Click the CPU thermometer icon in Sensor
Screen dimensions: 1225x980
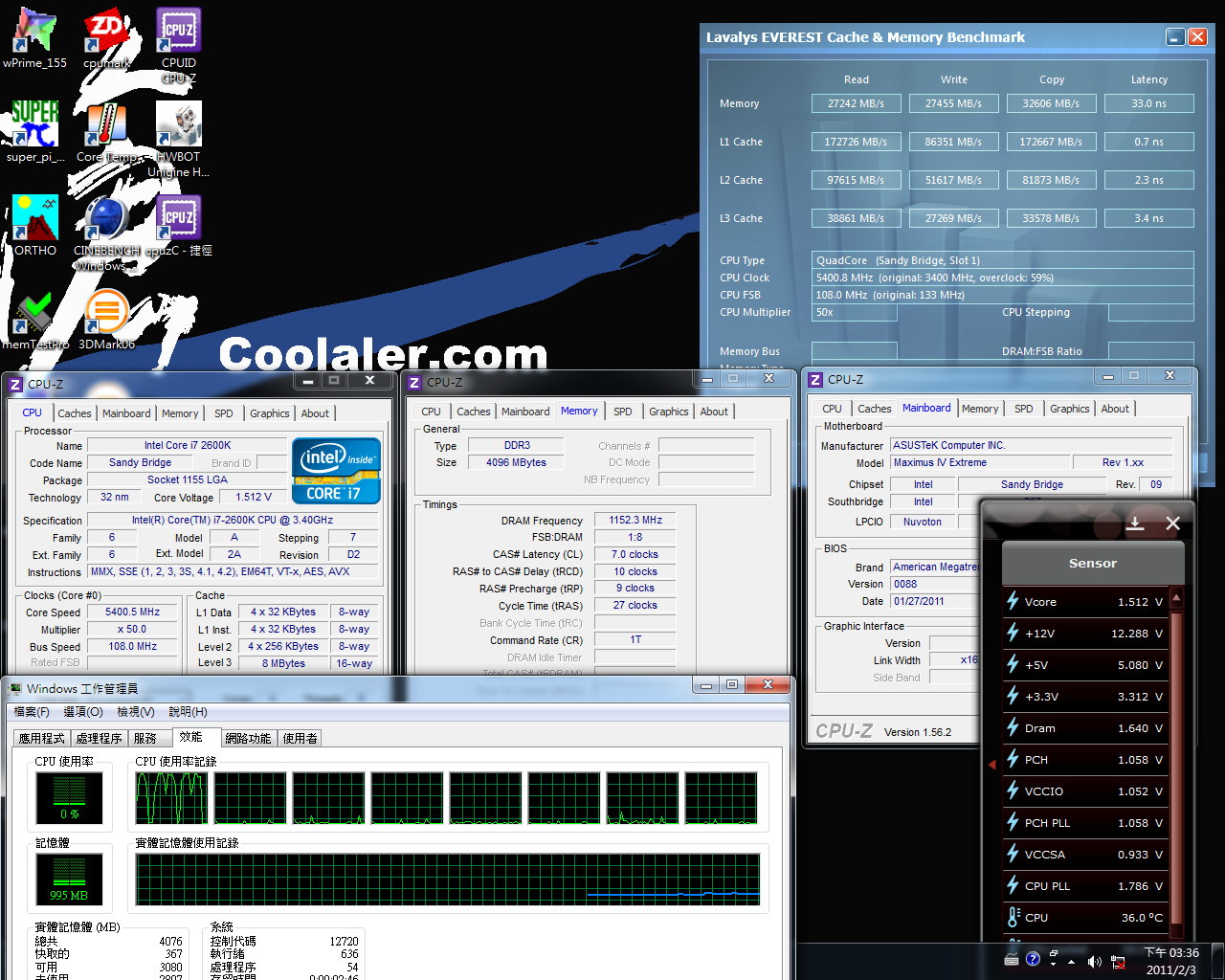click(1013, 917)
